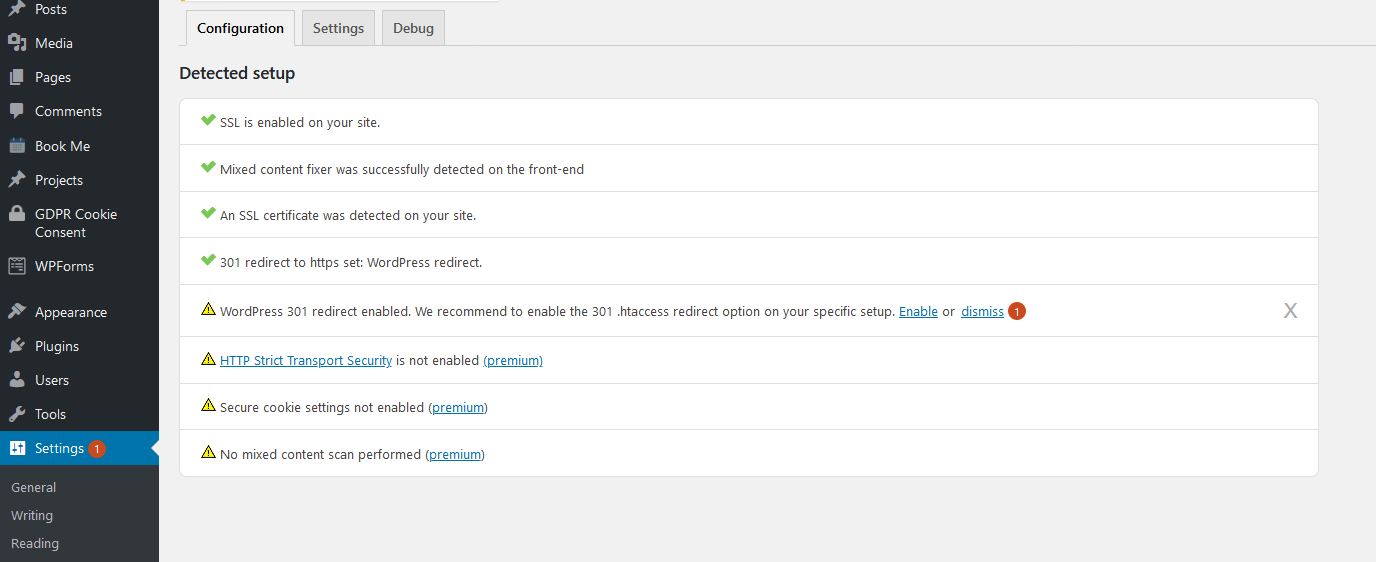Viewport: 1376px width, 562px height.
Task: Switch to the Settings tab
Action: pos(338,28)
